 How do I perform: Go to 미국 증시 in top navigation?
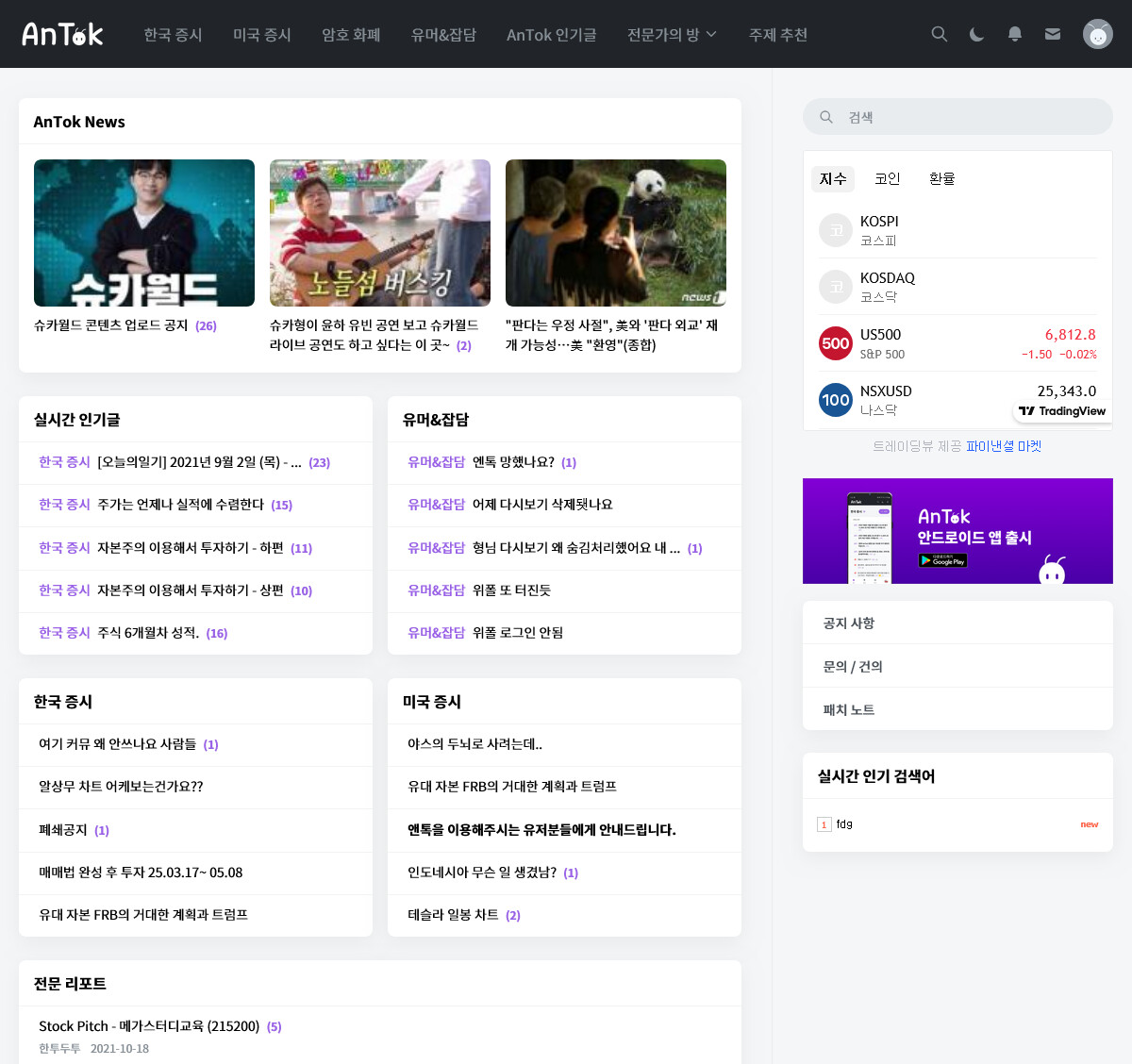tap(262, 35)
